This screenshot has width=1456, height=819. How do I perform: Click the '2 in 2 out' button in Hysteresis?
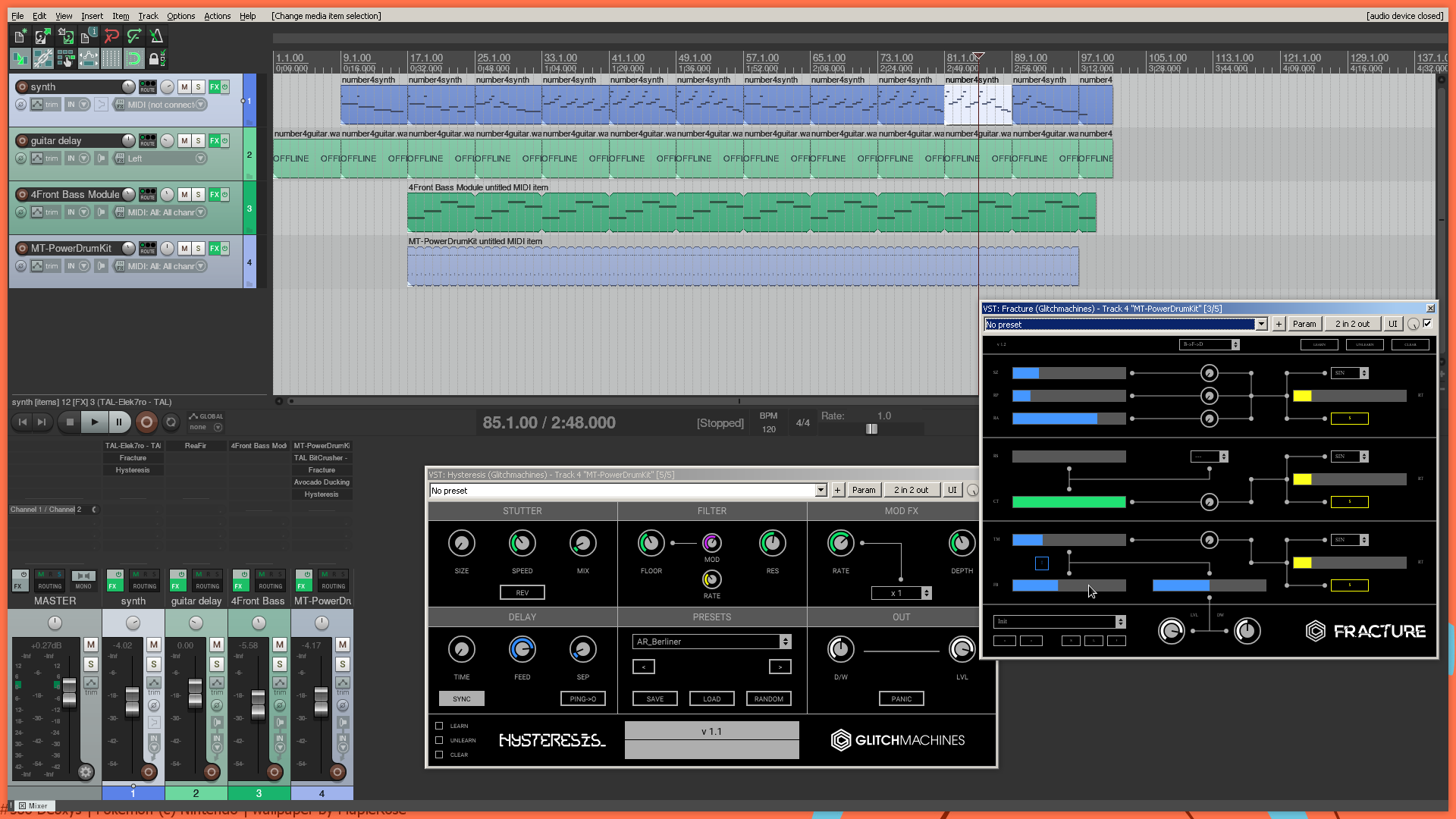tap(911, 490)
